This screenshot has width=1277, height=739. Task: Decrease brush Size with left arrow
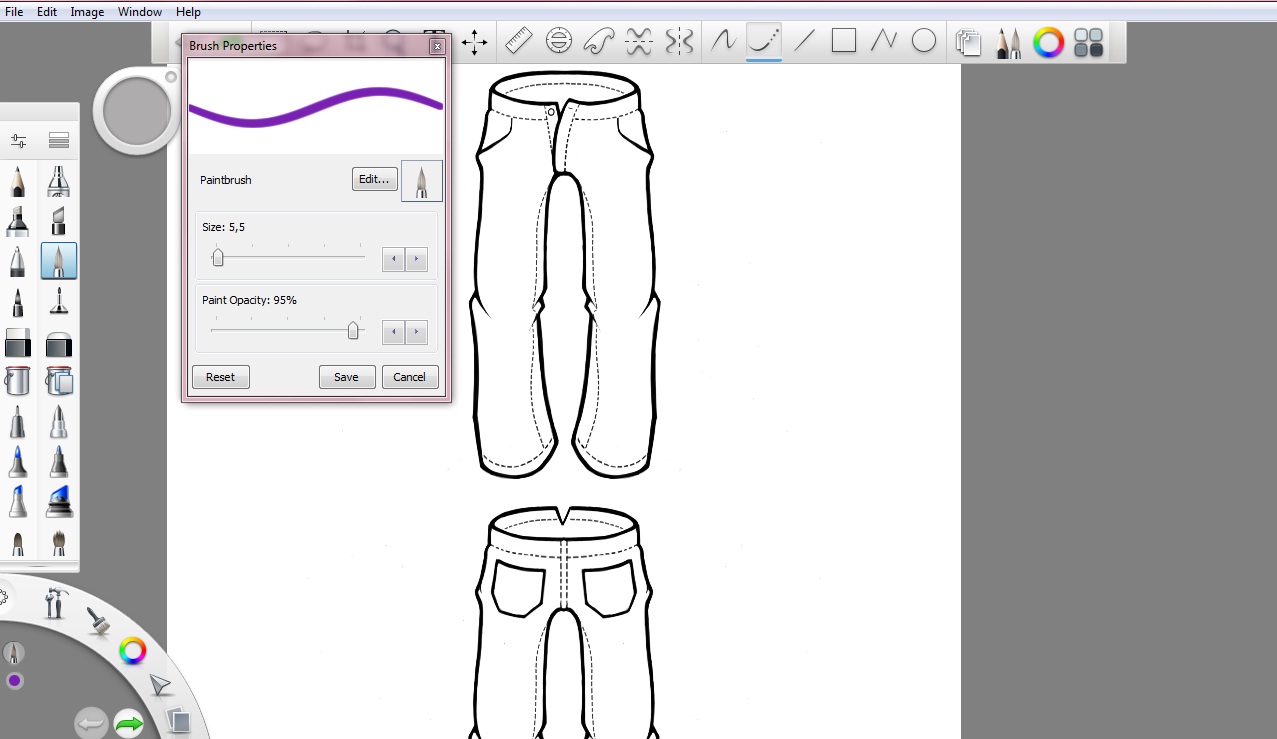[394, 260]
